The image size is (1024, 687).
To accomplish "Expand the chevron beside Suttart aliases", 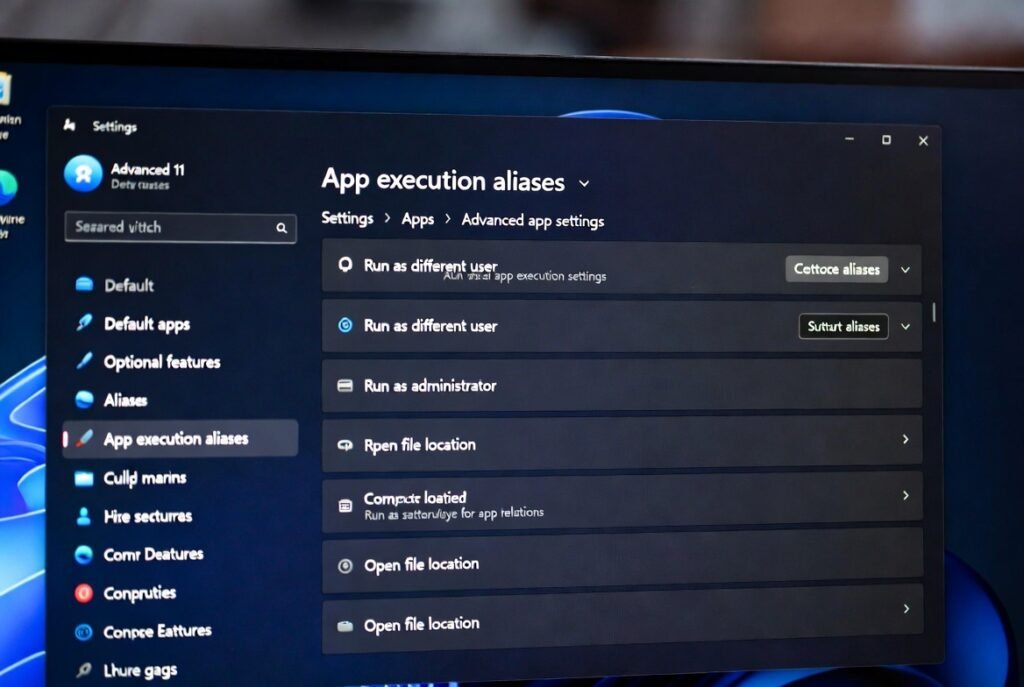I will [x=905, y=326].
